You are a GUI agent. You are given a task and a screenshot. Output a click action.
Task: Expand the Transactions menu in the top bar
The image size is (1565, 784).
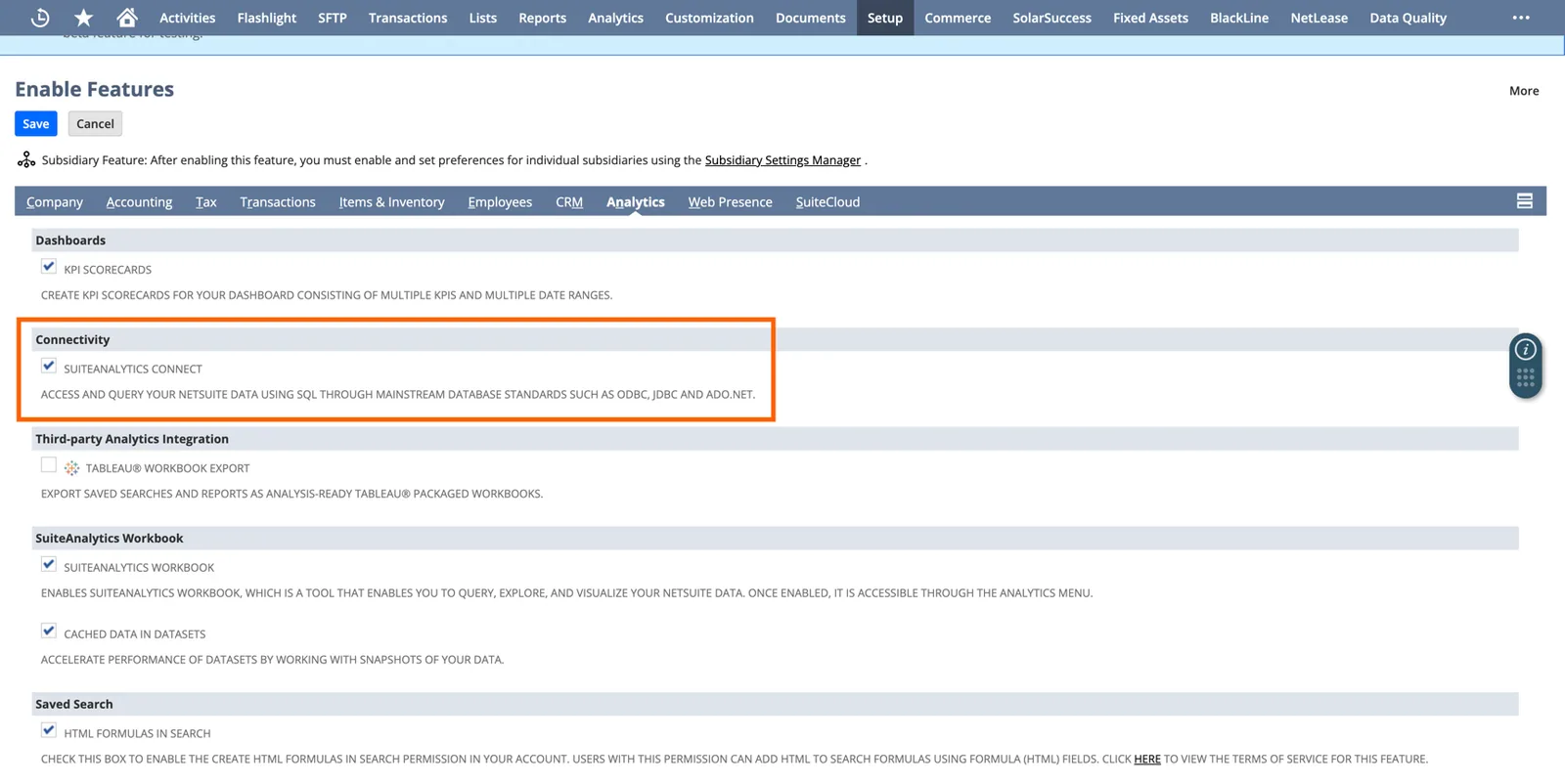pyautogui.click(x=408, y=18)
